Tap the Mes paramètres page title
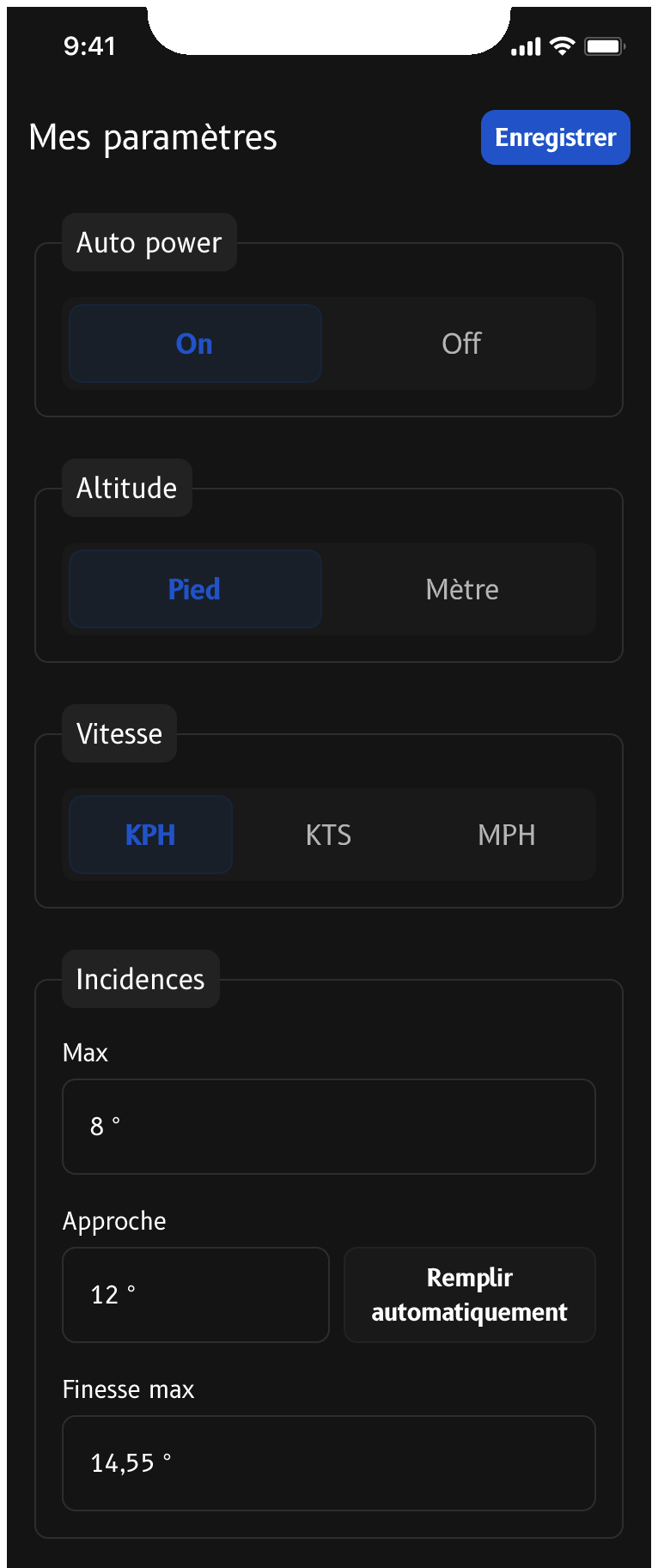658x1568 pixels. click(153, 137)
